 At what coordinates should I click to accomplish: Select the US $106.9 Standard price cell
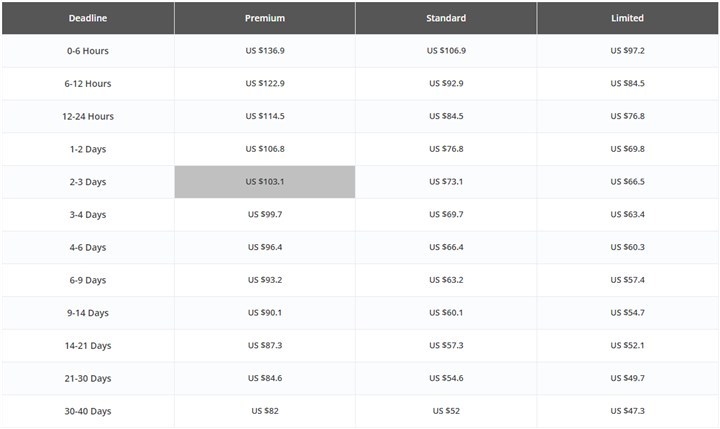point(446,51)
